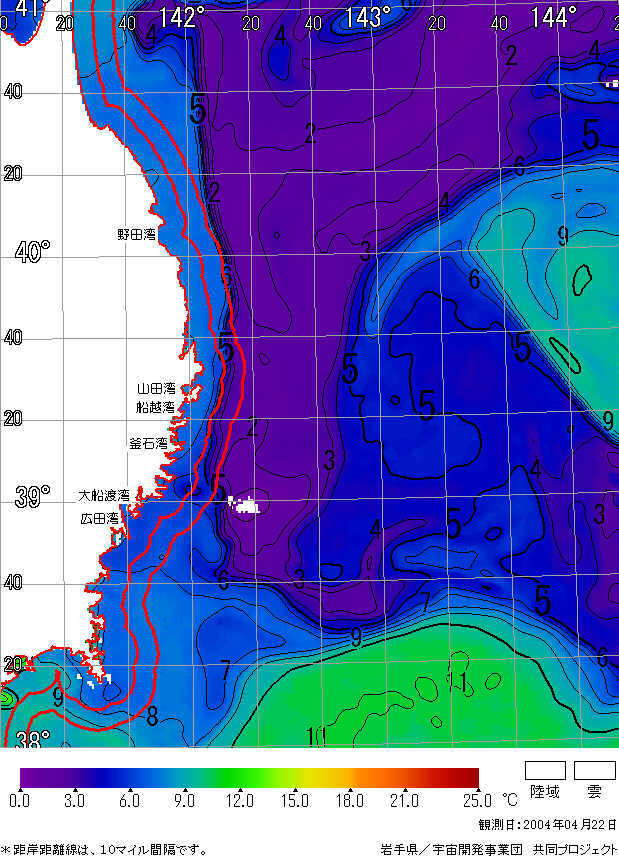Image resolution: width=619 pixels, height=858 pixels.
Task: Click the 野田湾 bay label
Action: (x=137, y=235)
